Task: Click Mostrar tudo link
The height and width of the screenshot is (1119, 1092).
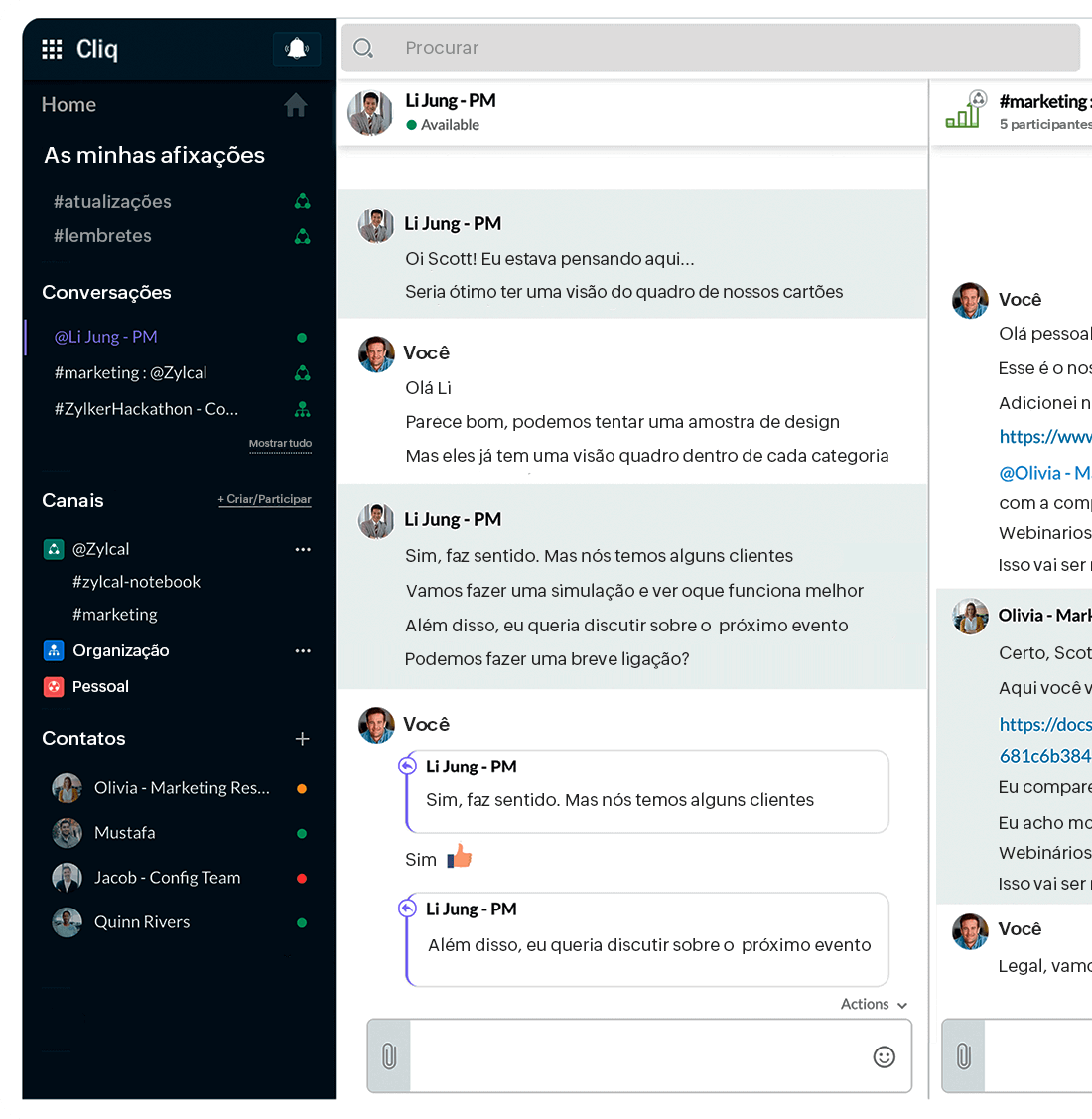Action: [x=280, y=443]
